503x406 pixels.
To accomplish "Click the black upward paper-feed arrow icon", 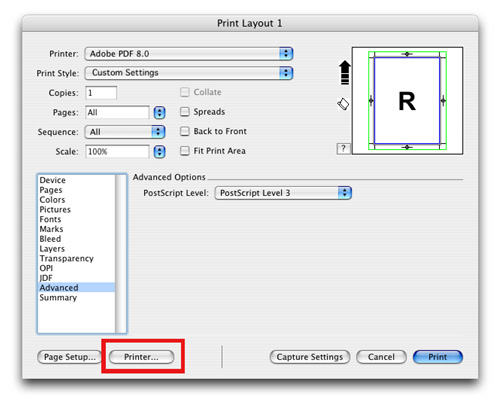I will (345, 73).
